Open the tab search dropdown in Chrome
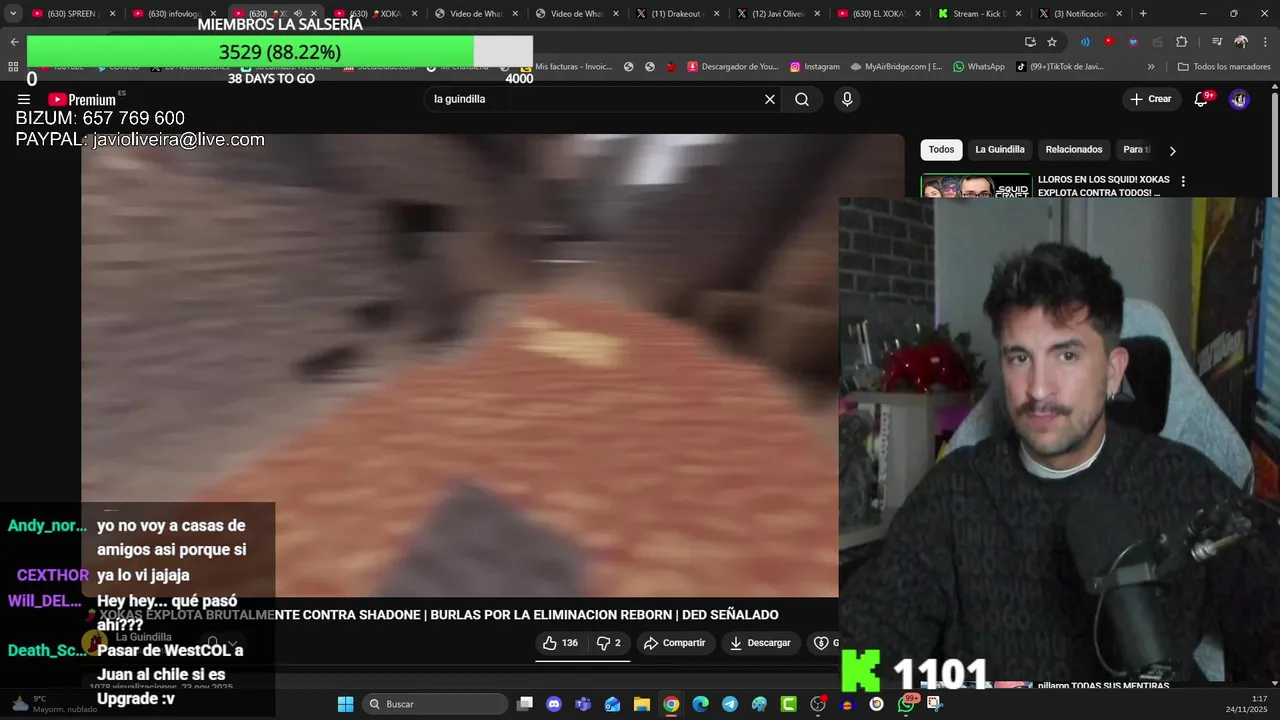The height and width of the screenshot is (720, 1280). (x=13, y=14)
